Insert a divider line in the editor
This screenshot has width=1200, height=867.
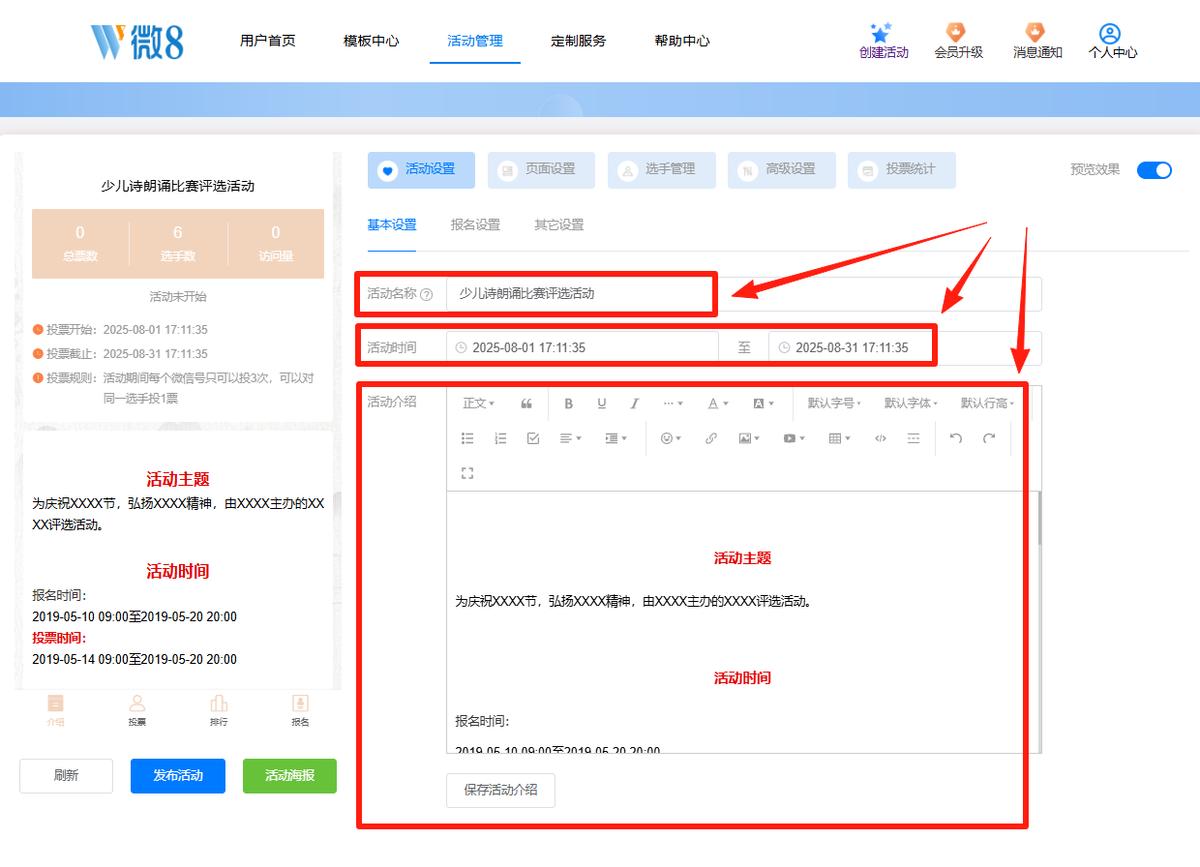click(913, 438)
